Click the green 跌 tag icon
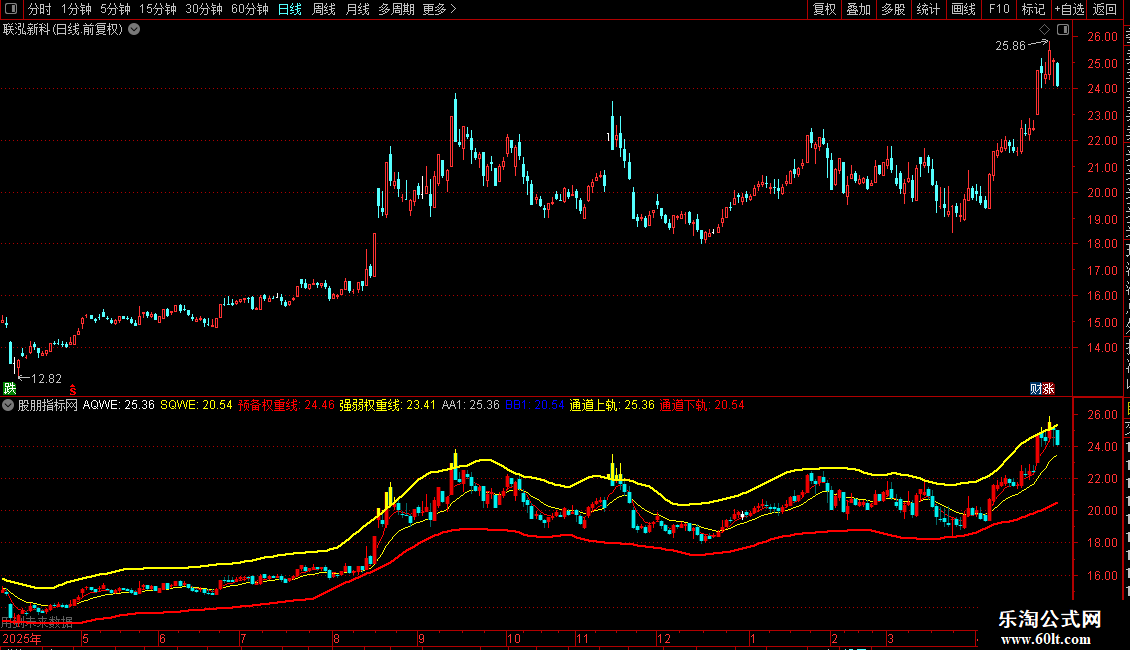This screenshot has width=1130, height=650. coord(9,389)
